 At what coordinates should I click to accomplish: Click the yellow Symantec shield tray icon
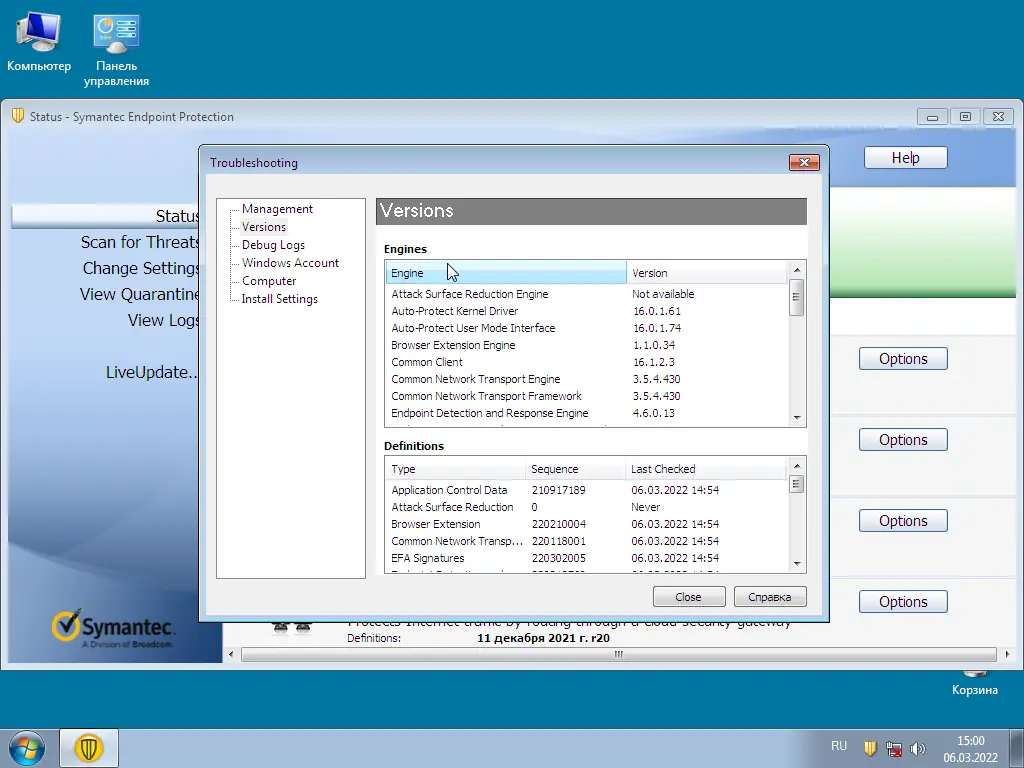pos(870,747)
